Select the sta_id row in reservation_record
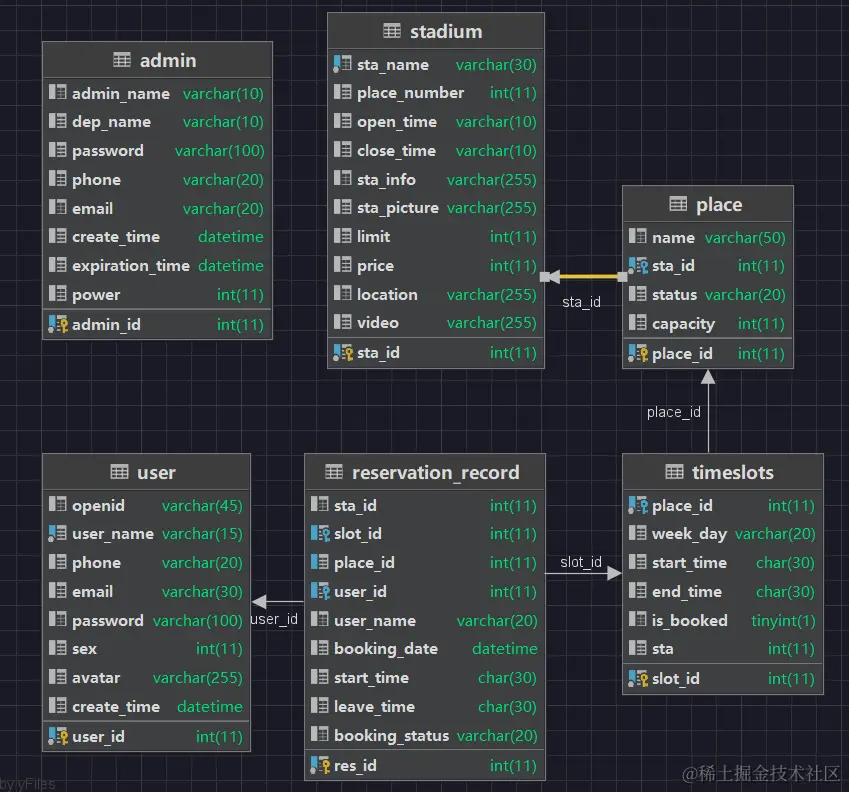The width and height of the screenshot is (849, 792). 424,505
